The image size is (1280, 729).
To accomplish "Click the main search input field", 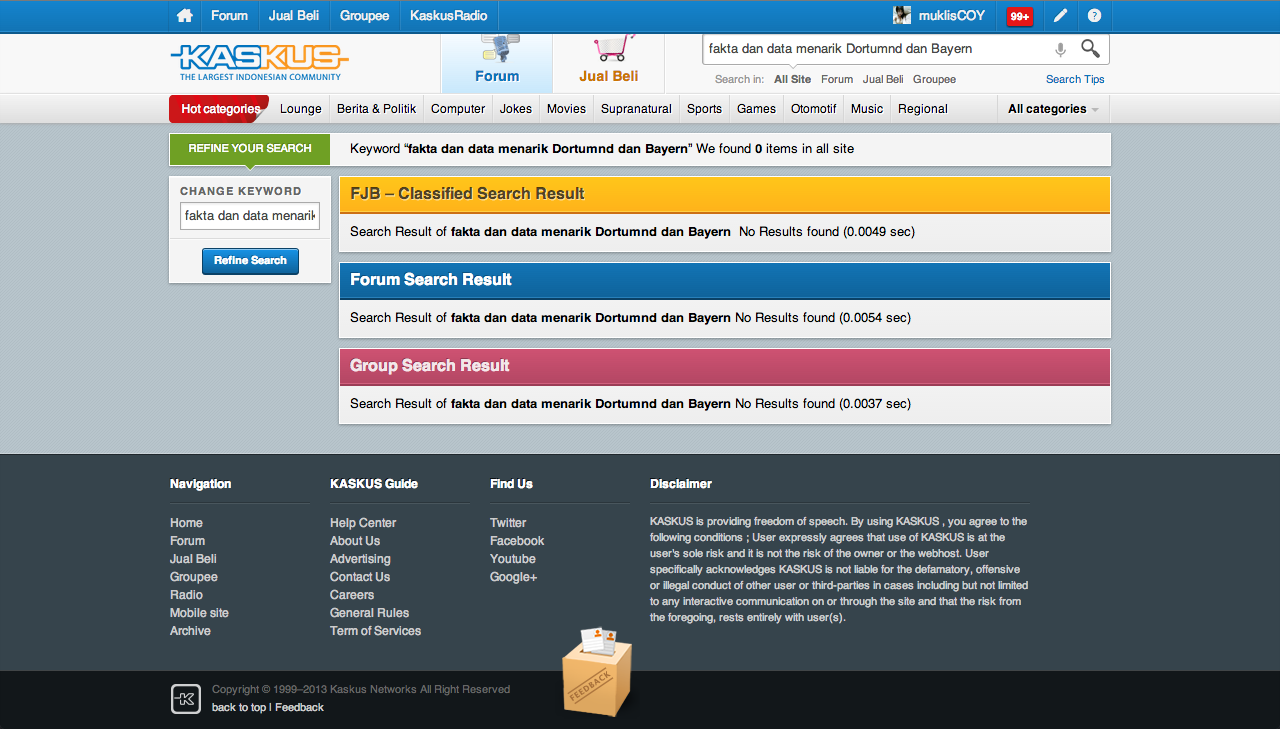I will (875, 49).
